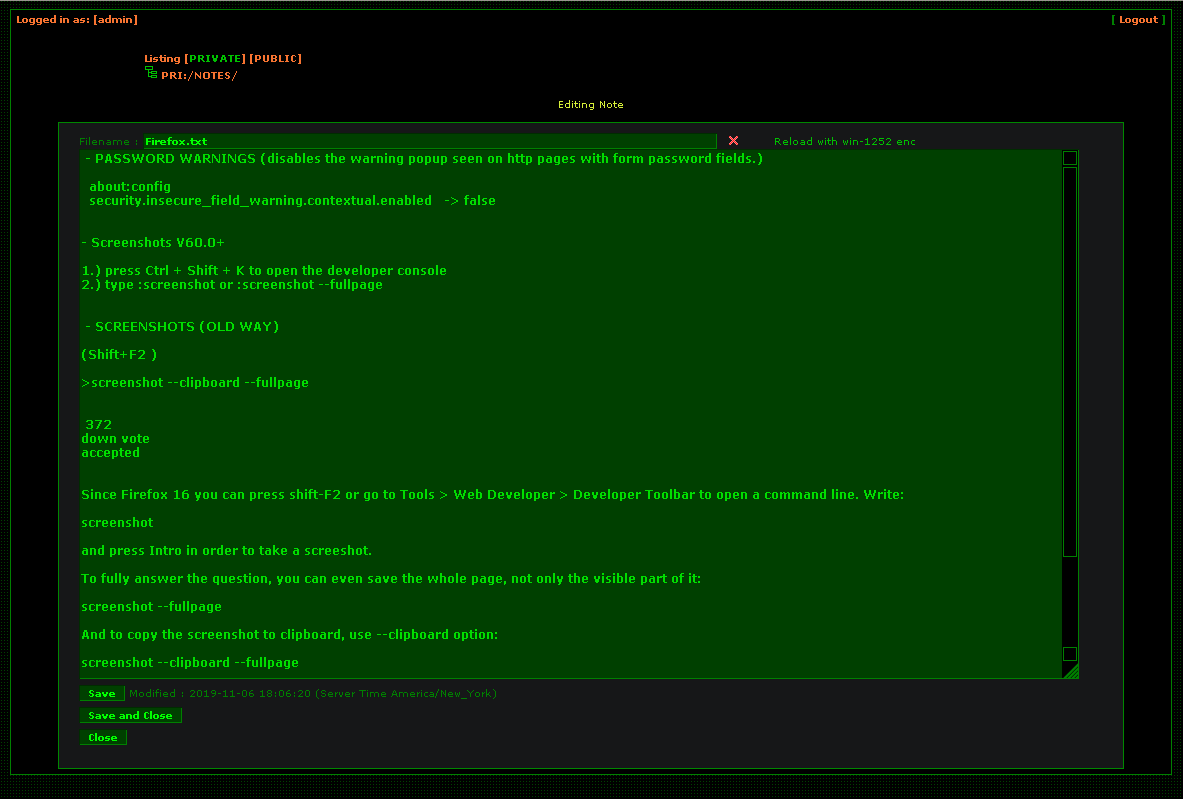This screenshot has height=799, width=1183.
Task: Click the resize grip at textarea corner
Action: 1071,672
